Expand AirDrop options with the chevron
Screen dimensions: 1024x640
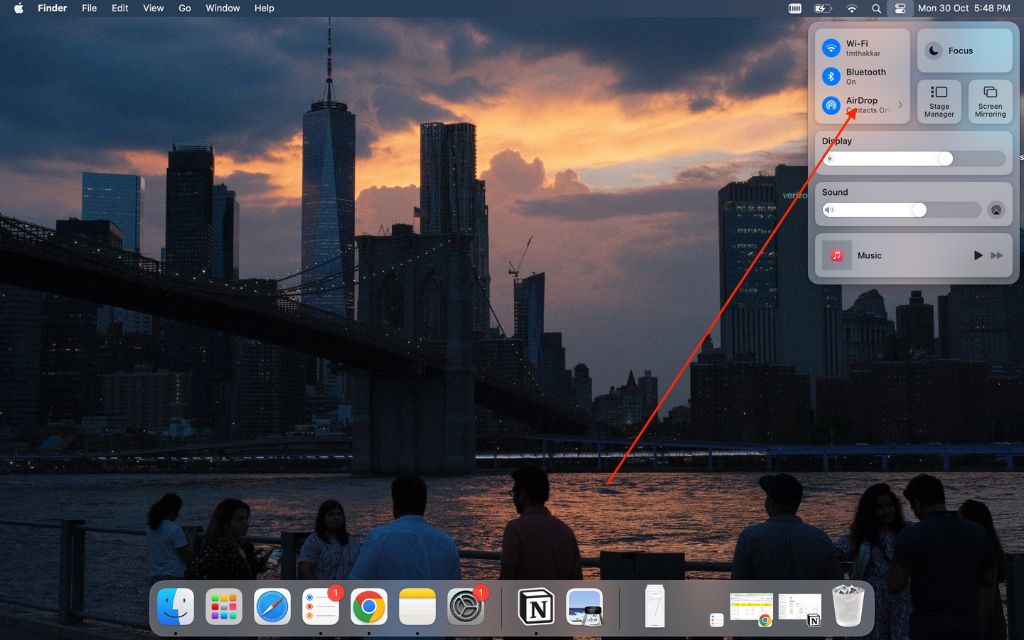[900, 105]
